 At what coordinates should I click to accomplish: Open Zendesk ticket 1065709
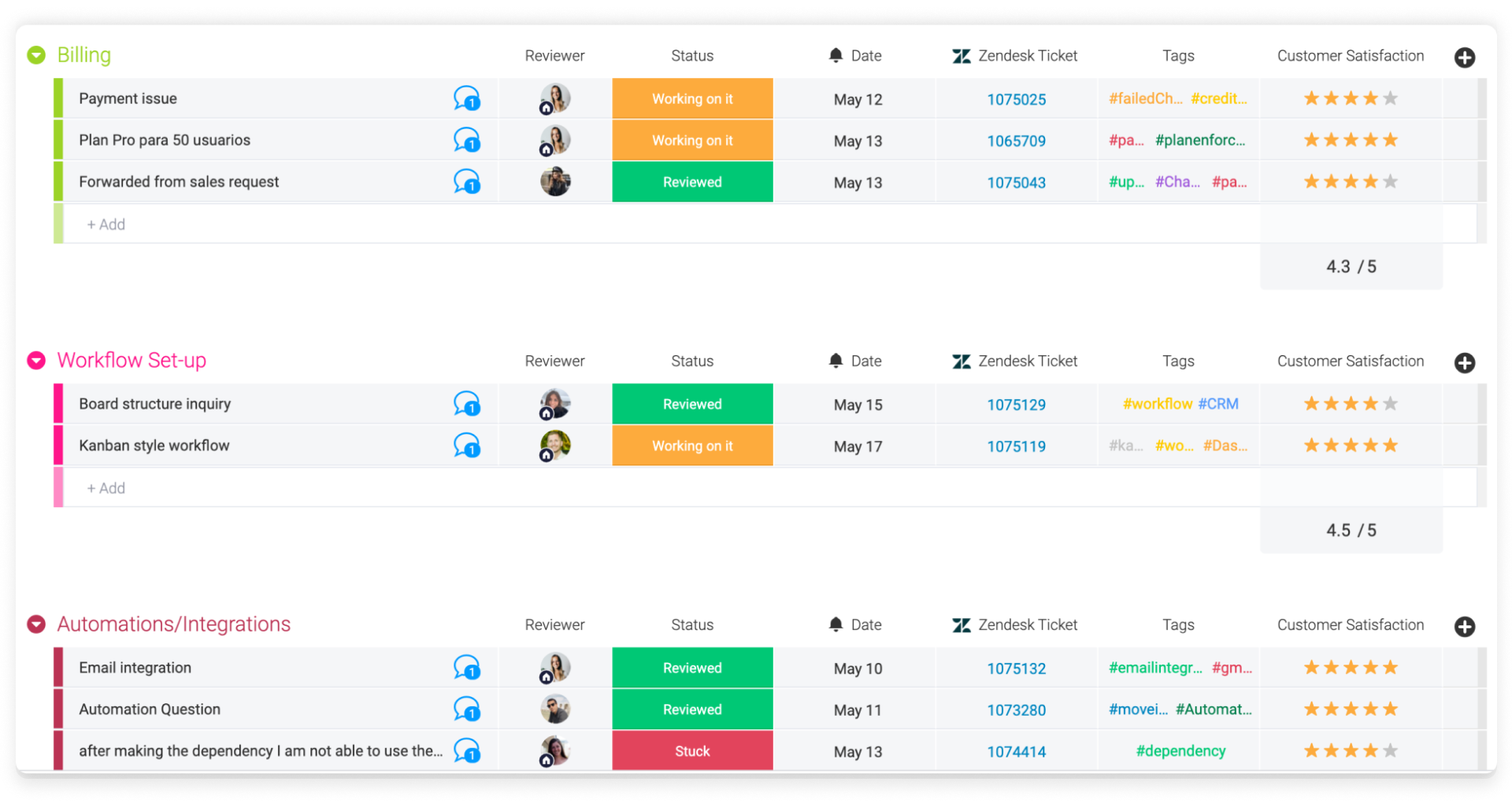coord(1017,141)
